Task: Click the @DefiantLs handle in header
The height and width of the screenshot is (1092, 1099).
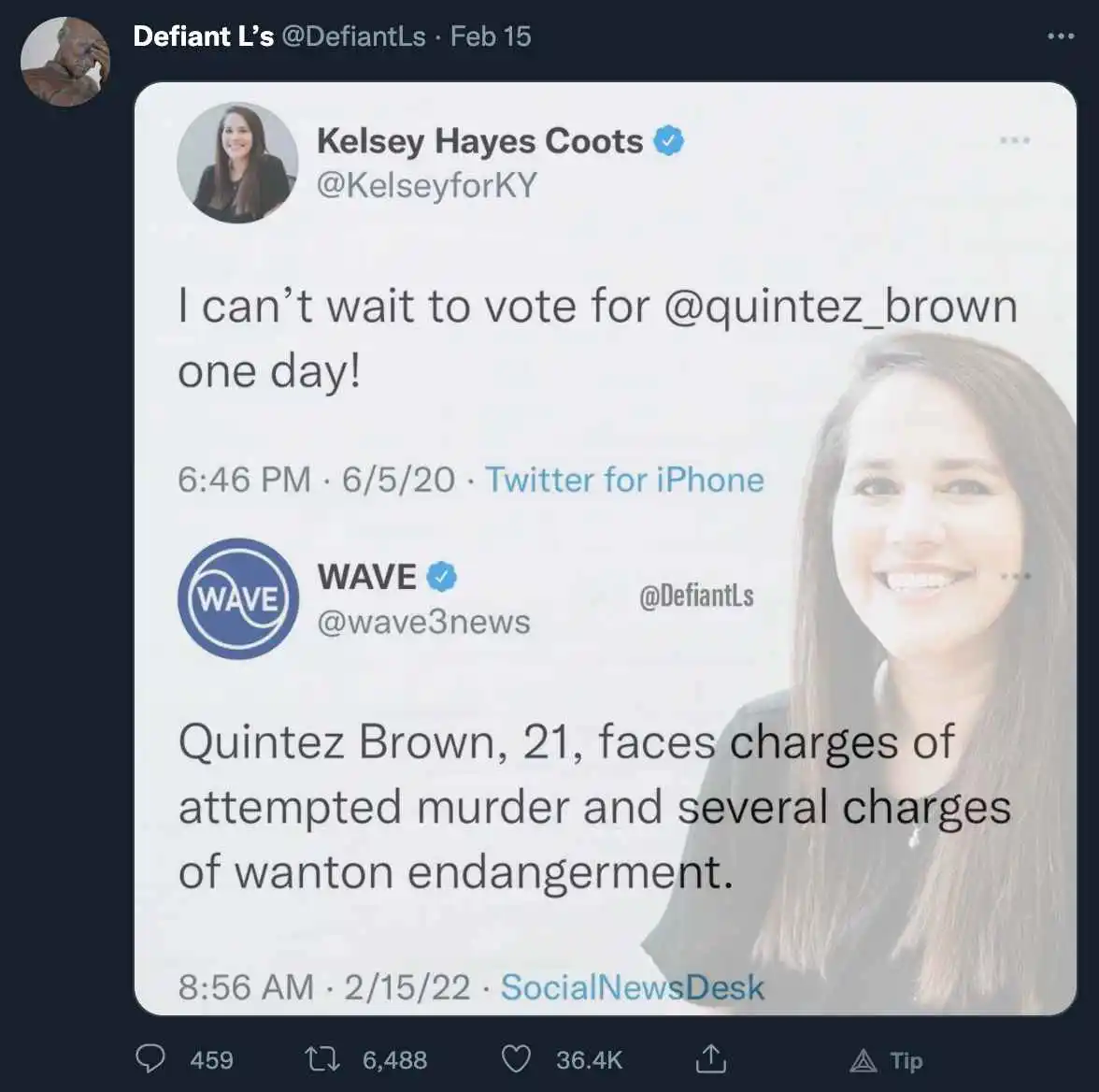Action: tap(353, 36)
